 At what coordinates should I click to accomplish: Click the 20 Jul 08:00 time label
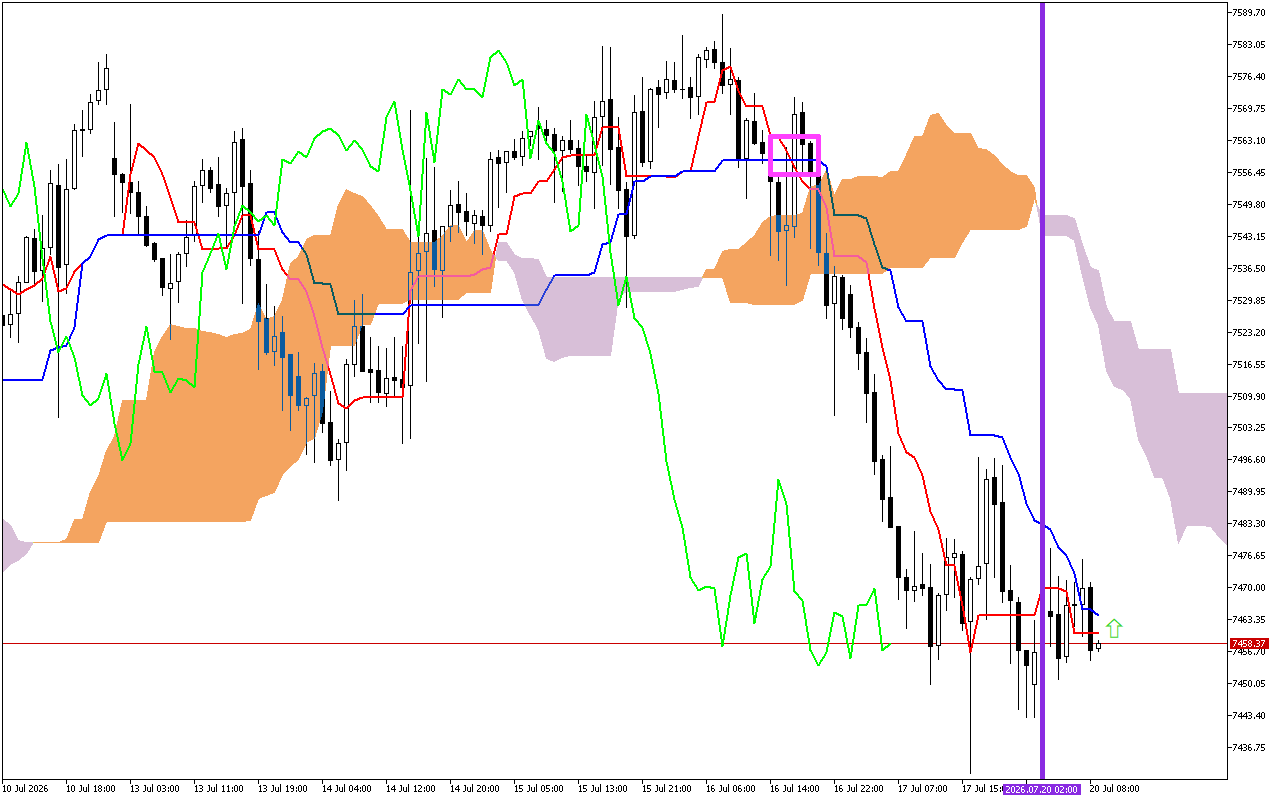[1114, 789]
